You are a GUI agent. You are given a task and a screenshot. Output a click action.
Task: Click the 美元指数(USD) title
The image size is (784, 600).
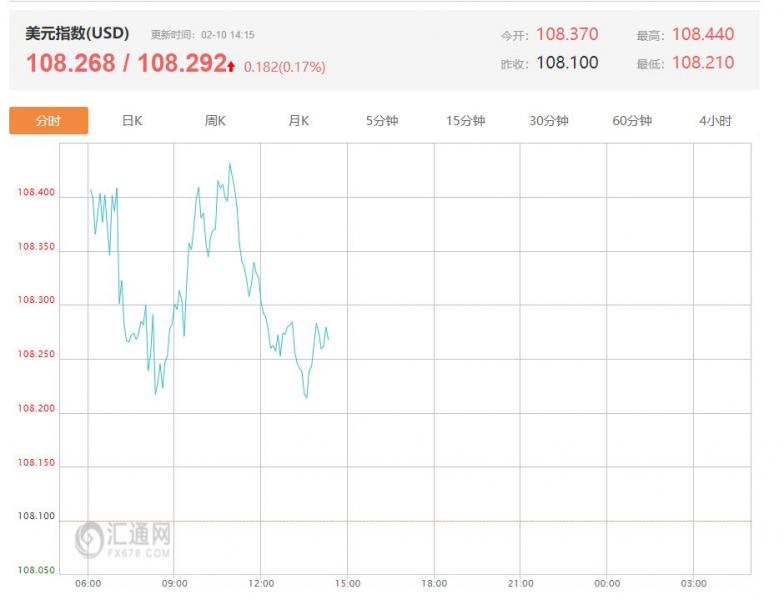coord(77,33)
